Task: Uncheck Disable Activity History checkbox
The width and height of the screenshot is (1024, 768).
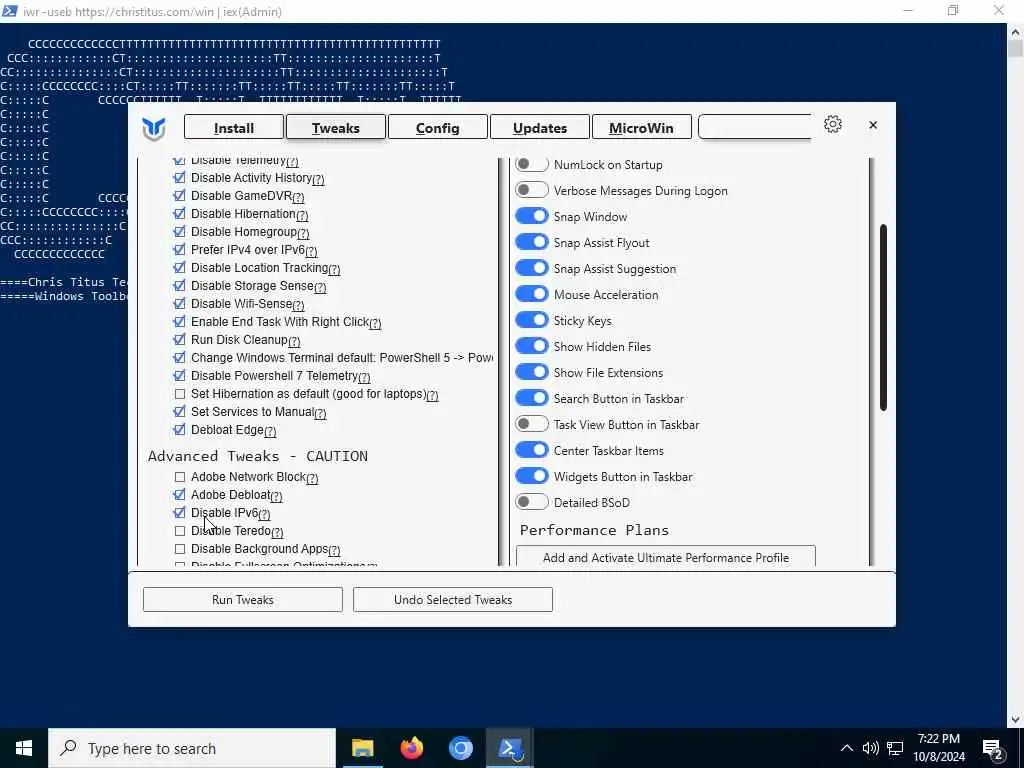Action: (180, 178)
